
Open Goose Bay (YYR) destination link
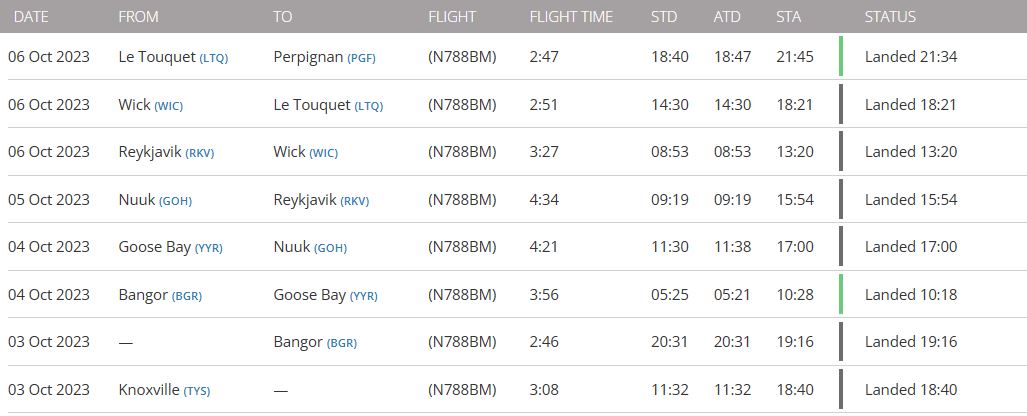[326, 295]
